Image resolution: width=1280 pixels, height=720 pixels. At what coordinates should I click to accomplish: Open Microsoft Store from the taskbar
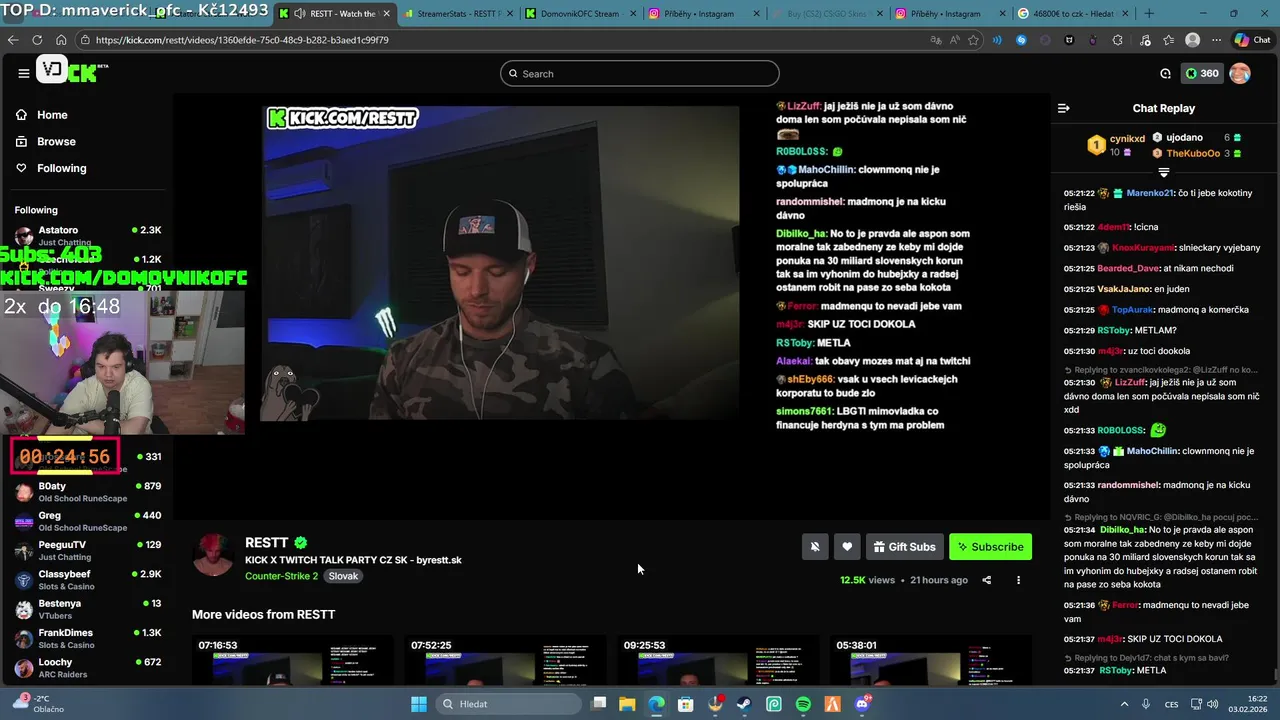click(686, 704)
